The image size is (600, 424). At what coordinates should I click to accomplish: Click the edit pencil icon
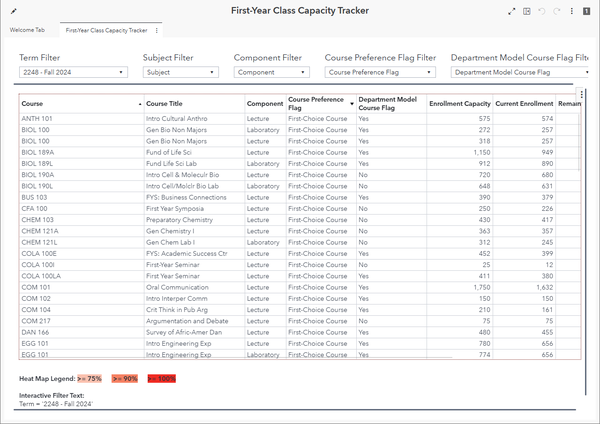pos(14,11)
